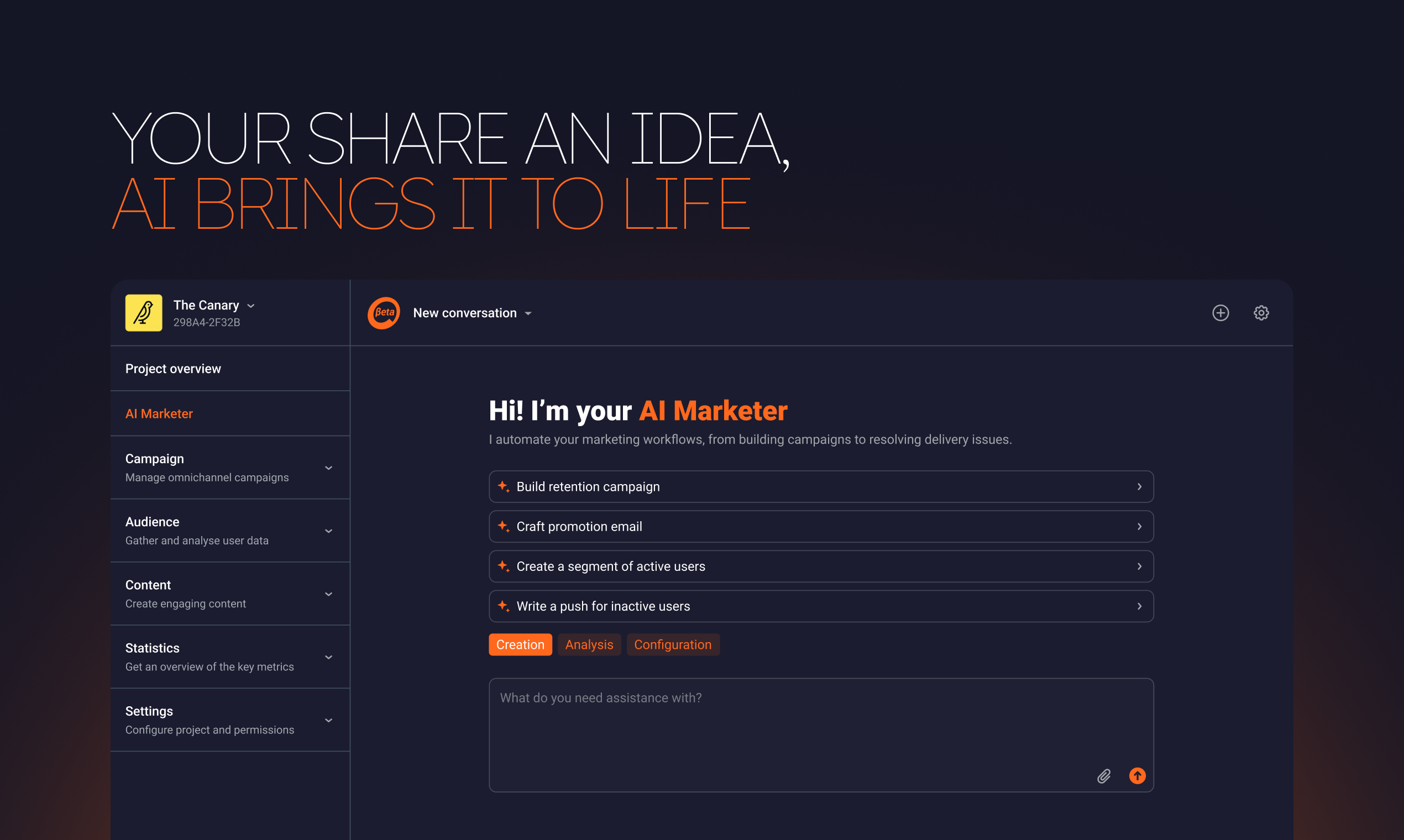Attach a file with paperclip icon
This screenshot has width=1404, height=840.
[x=1103, y=775]
